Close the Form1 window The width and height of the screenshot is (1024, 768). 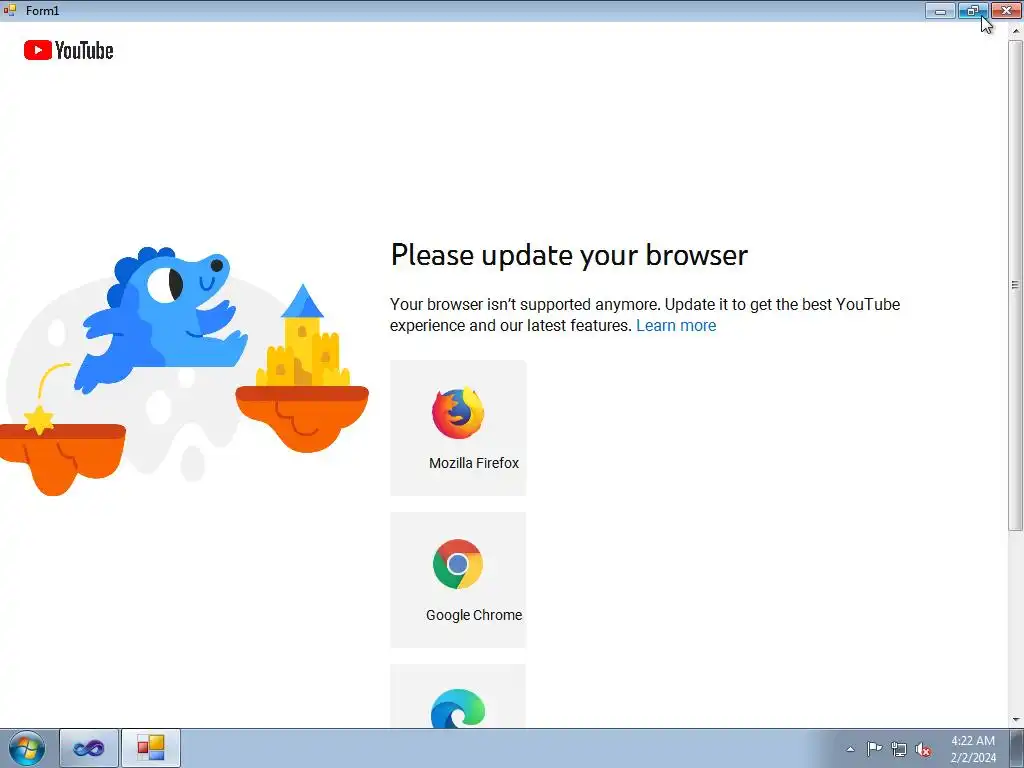tap(1006, 10)
